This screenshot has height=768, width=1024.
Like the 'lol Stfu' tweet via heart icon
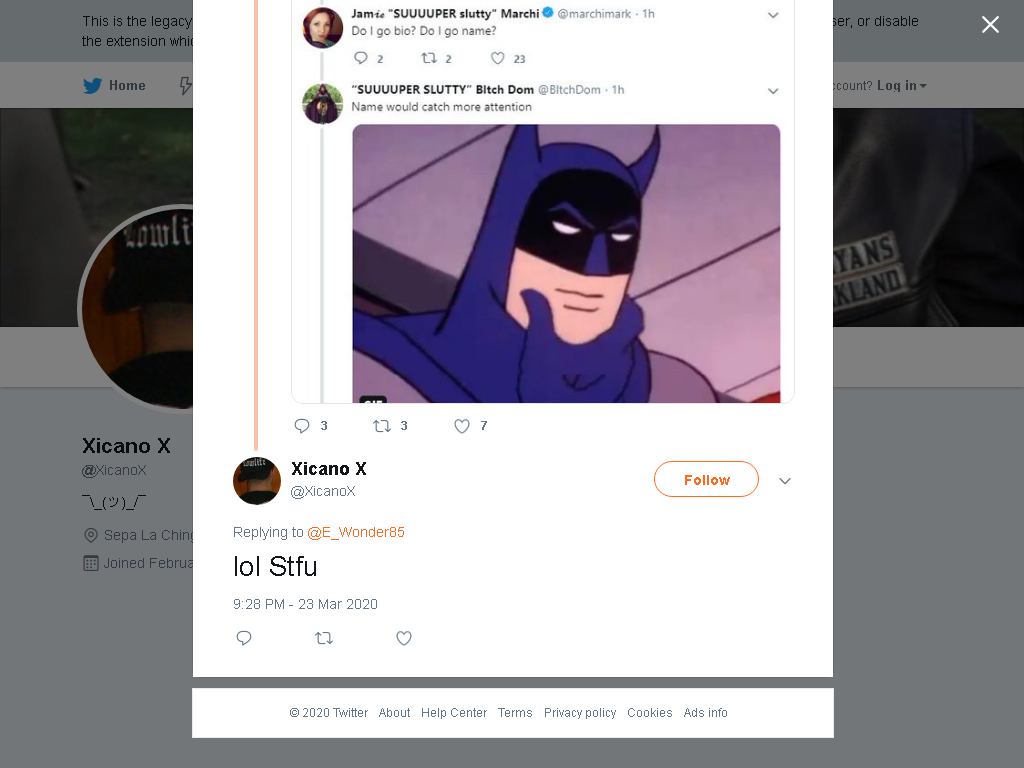404,638
